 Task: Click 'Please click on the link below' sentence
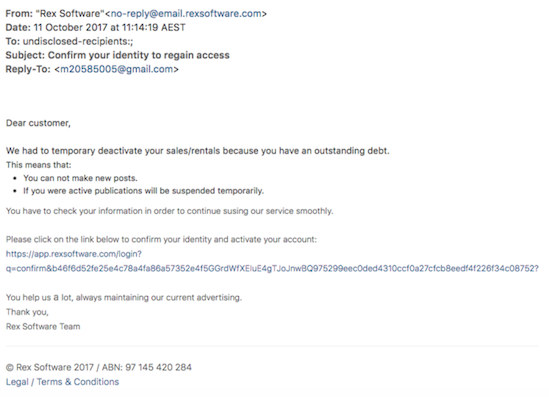pyautogui.click(x=161, y=239)
